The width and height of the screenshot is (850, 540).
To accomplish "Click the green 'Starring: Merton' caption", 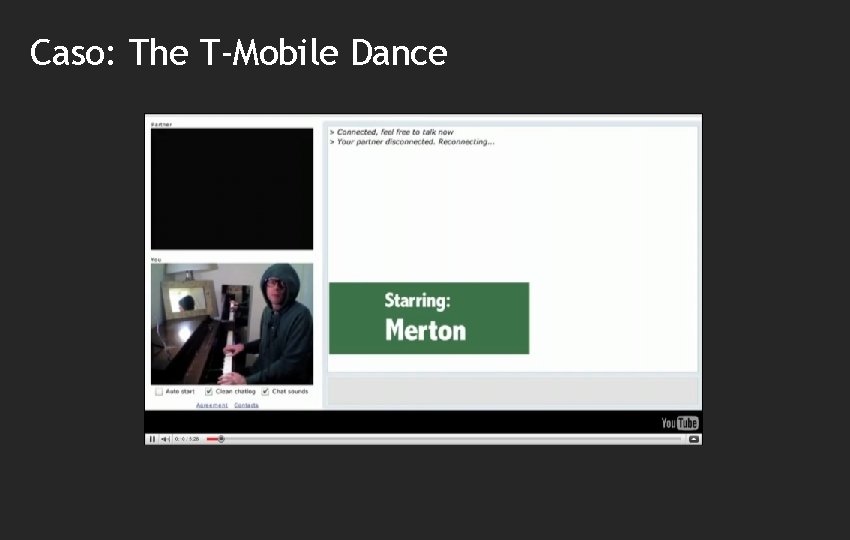I will pyautogui.click(x=429, y=318).
